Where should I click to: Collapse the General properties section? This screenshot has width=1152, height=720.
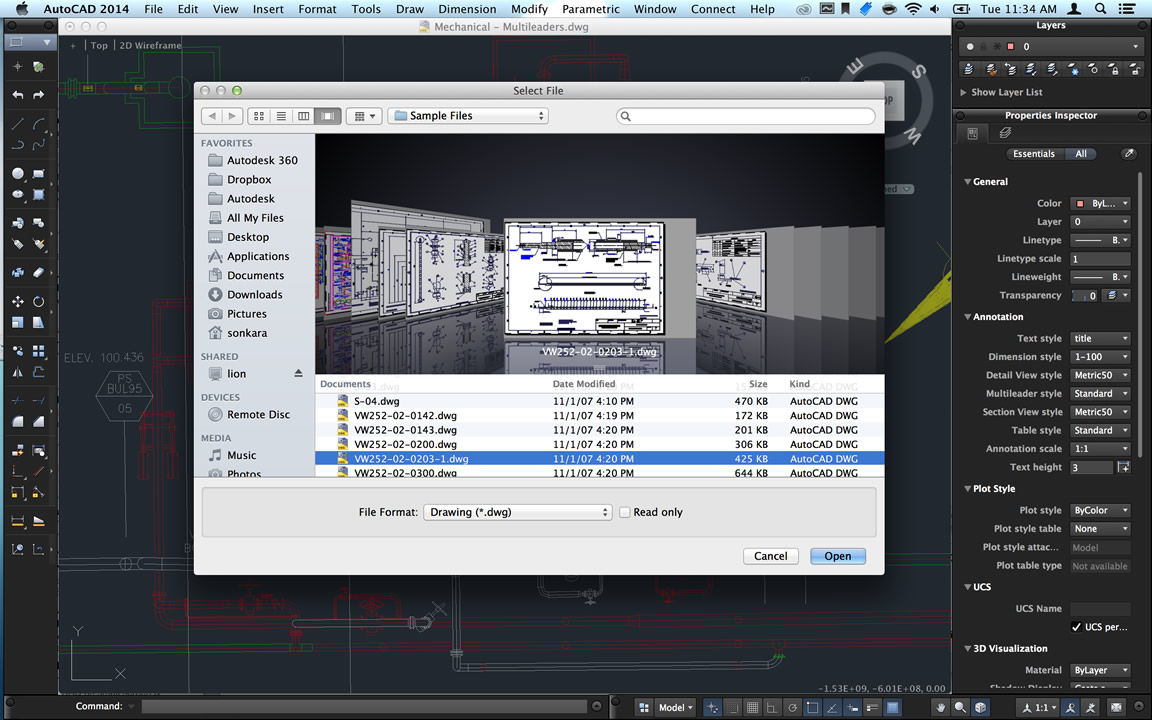[968, 181]
